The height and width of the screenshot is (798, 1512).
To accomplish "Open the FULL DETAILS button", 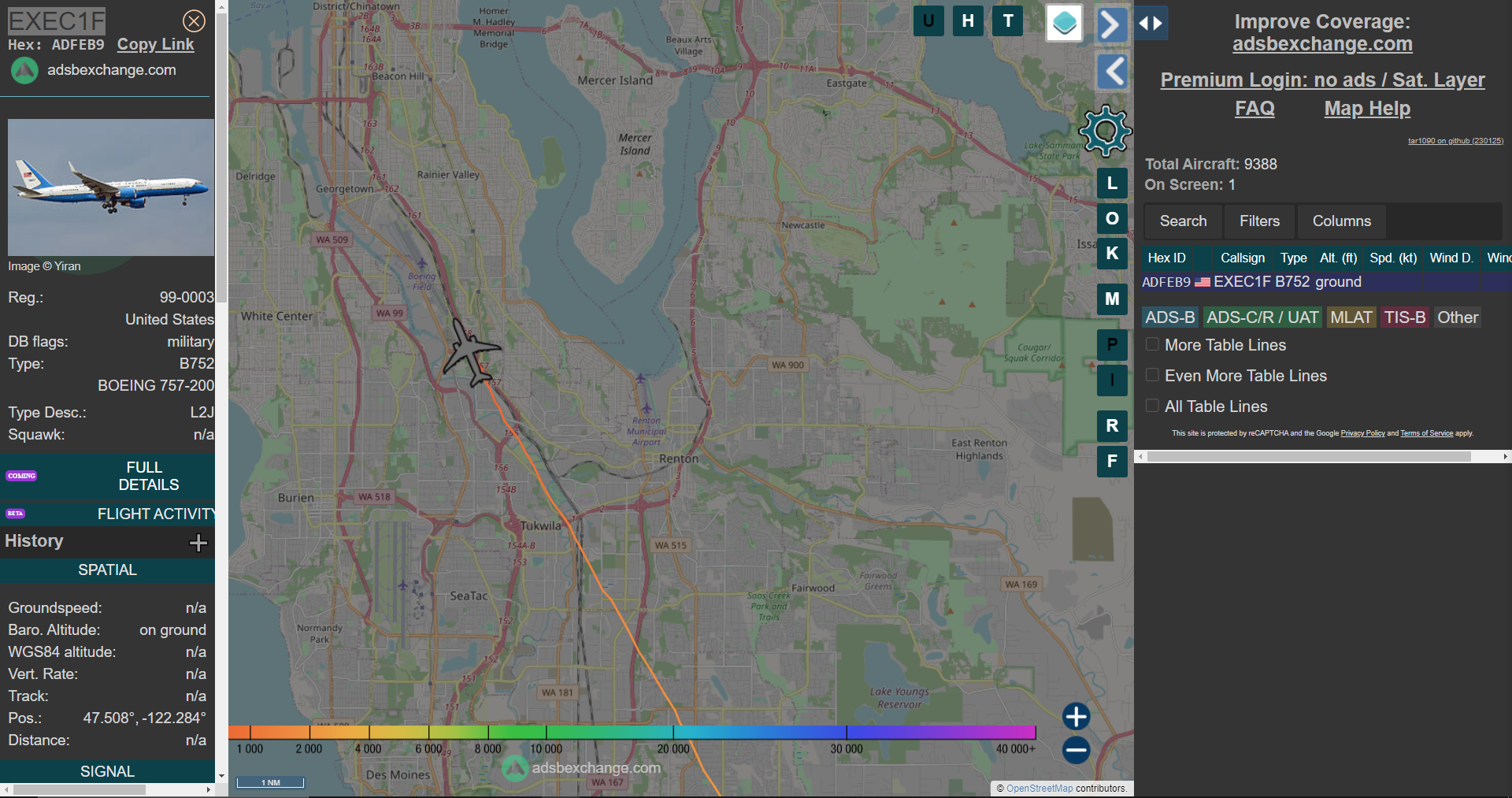I will click(x=107, y=476).
